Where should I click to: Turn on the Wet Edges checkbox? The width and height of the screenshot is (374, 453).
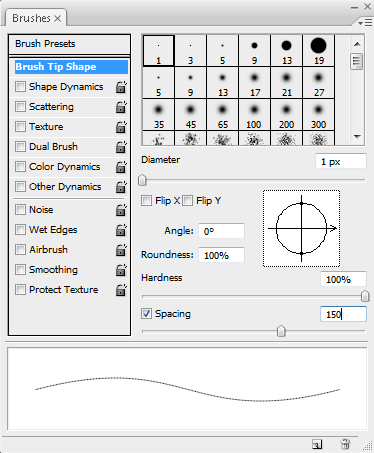20,230
